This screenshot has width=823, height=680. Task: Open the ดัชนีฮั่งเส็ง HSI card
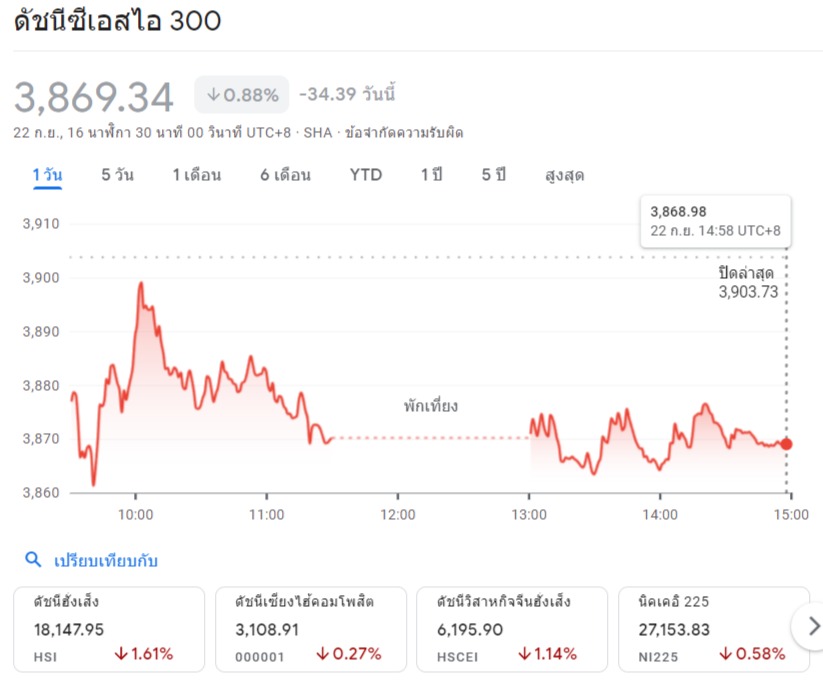109,628
